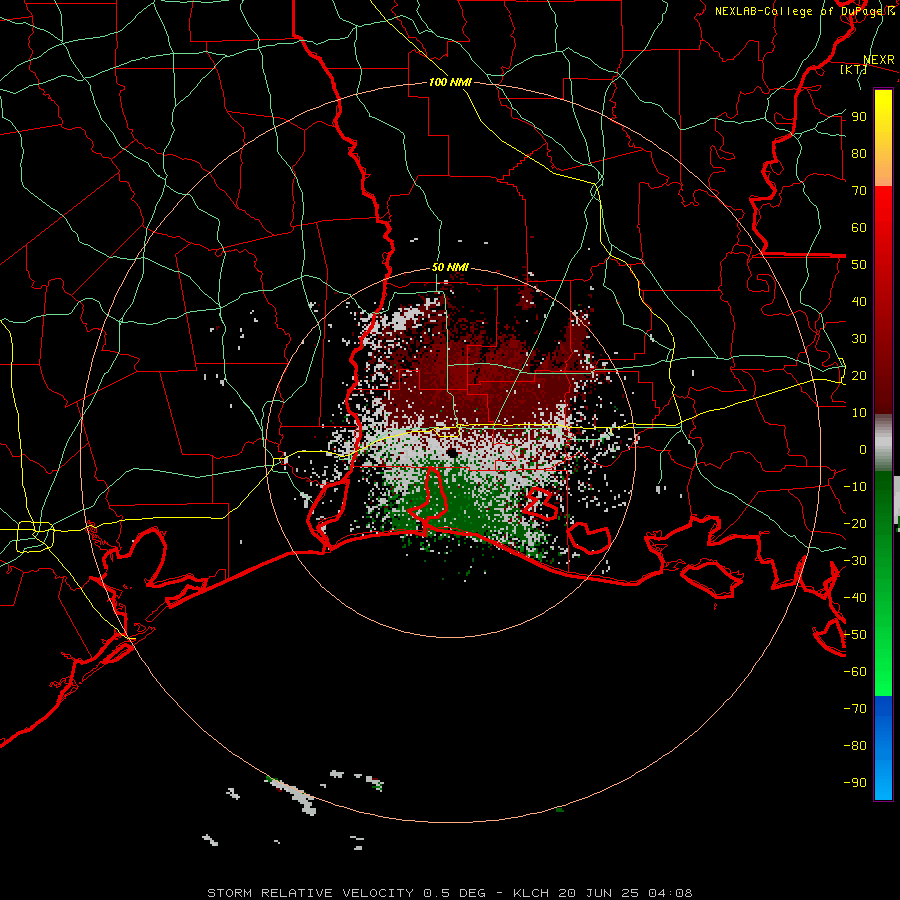Image resolution: width=900 pixels, height=900 pixels.
Task: Click the Storm Relative Velocity caption at the bottom
Action: coord(449,893)
